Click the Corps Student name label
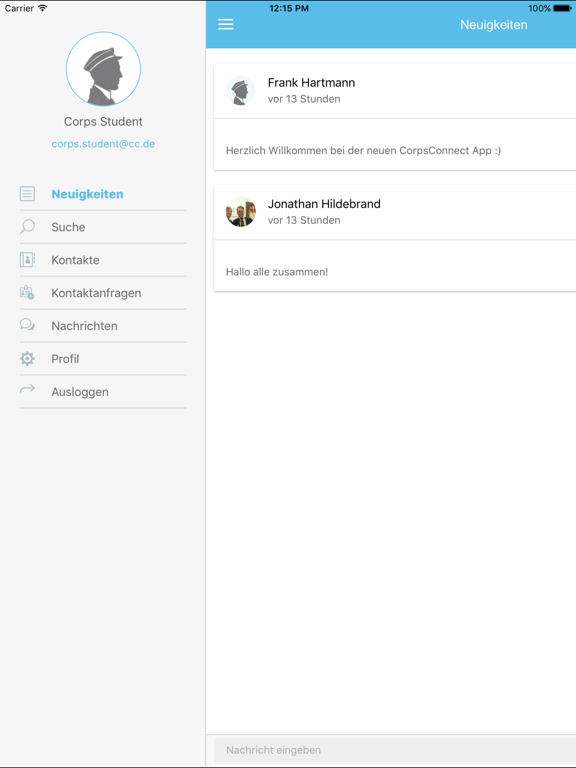576x768 pixels. (103, 121)
